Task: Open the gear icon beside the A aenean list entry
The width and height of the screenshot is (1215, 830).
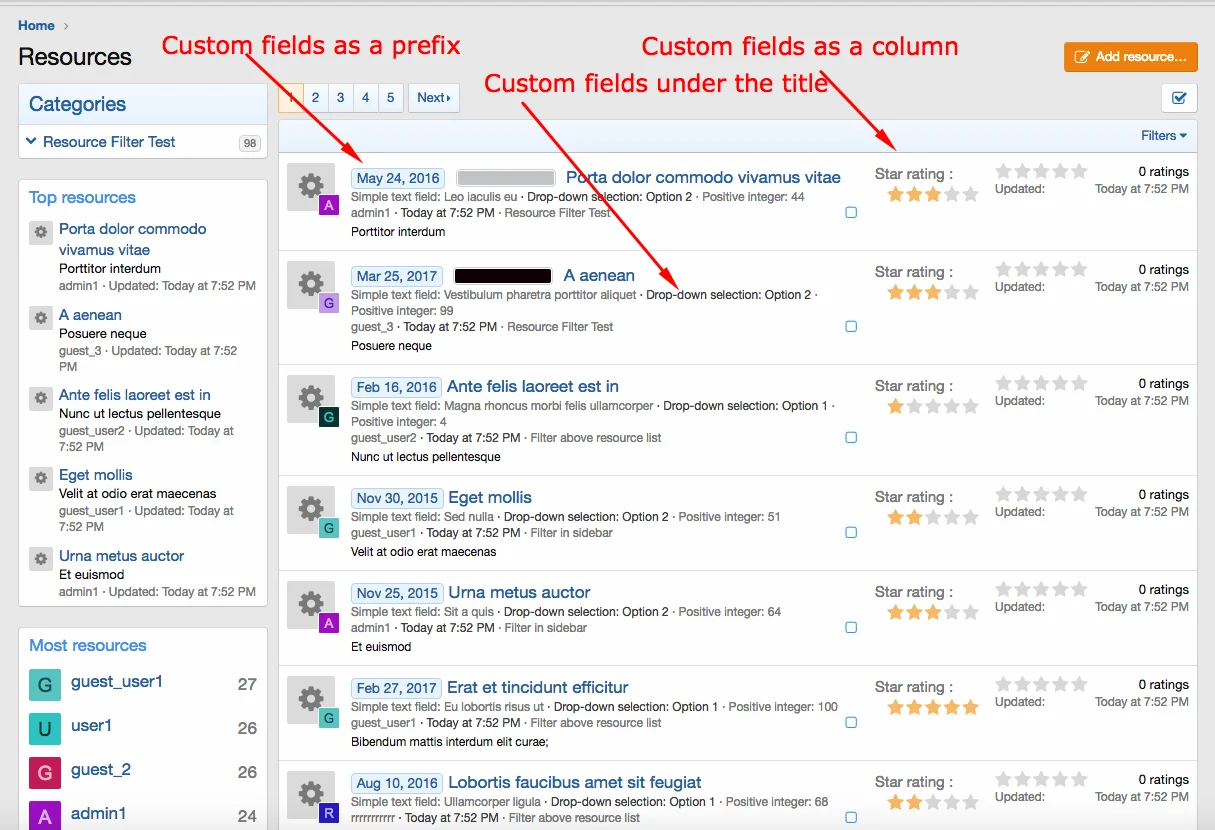Action: [x=311, y=285]
